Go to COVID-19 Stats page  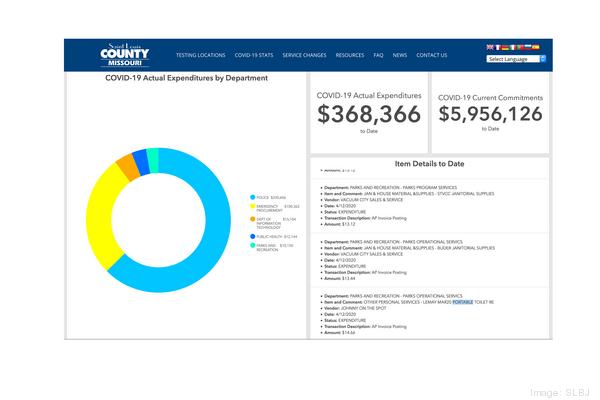pyautogui.click(x=254, y=55)
